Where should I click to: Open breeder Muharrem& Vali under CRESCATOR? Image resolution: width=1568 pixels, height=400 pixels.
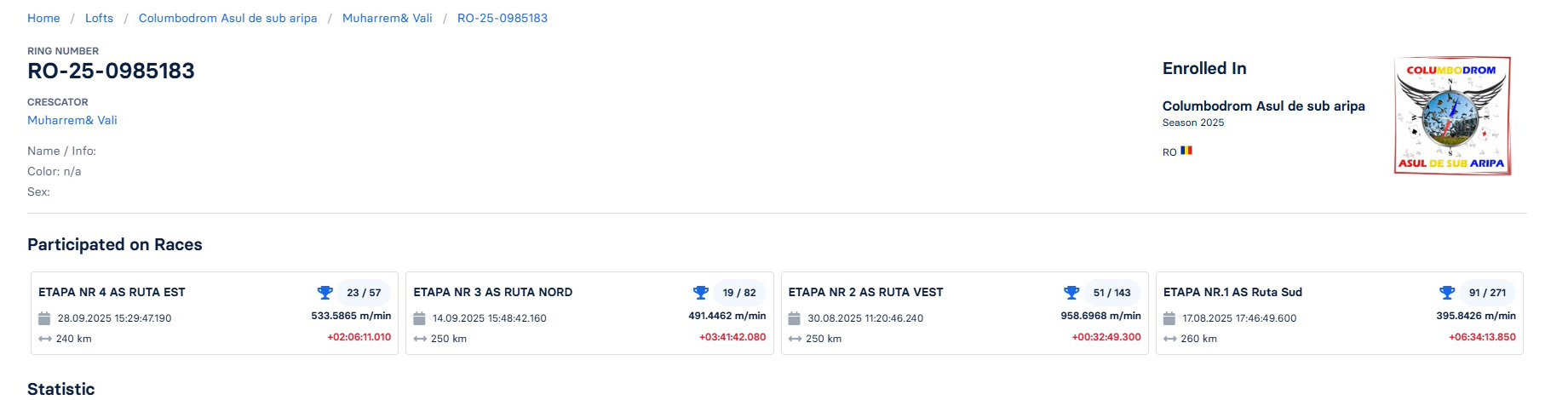[x=72, y=120]
